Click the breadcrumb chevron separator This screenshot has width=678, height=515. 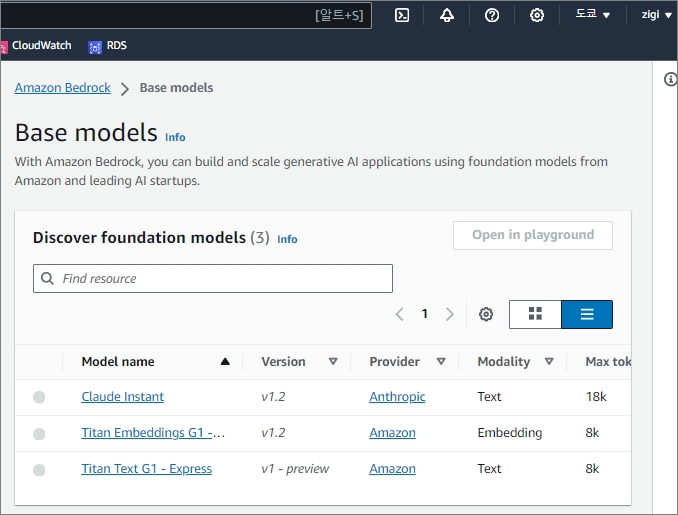point(125,89)
